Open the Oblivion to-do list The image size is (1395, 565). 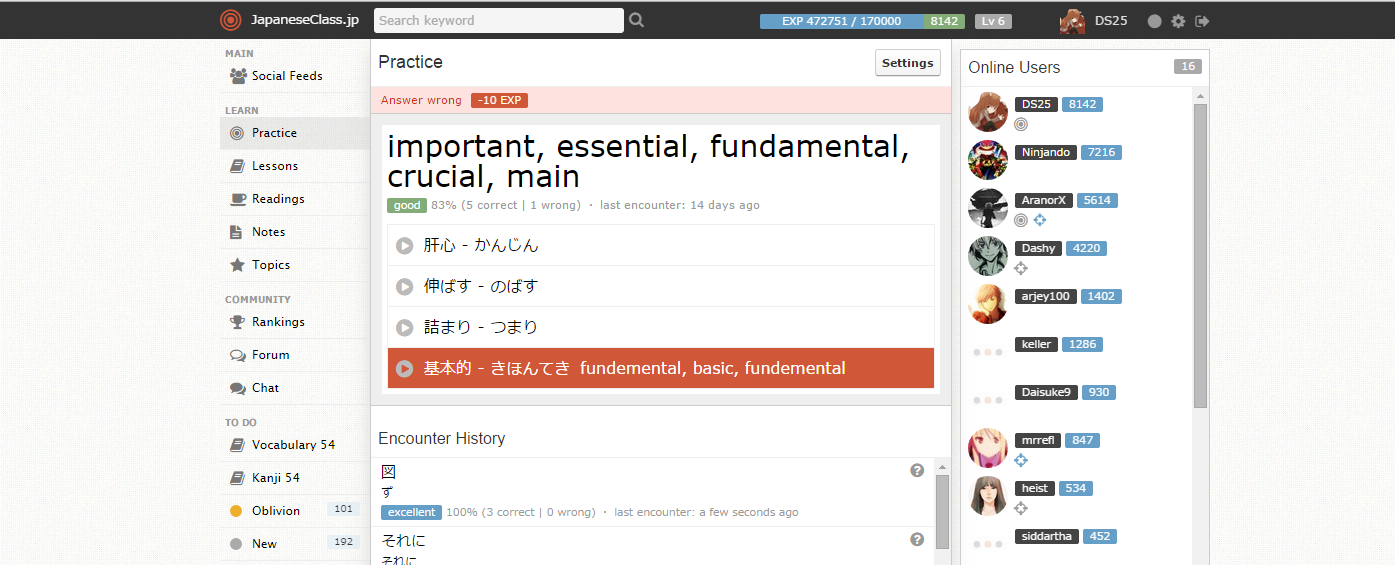[x=275, y=511]
